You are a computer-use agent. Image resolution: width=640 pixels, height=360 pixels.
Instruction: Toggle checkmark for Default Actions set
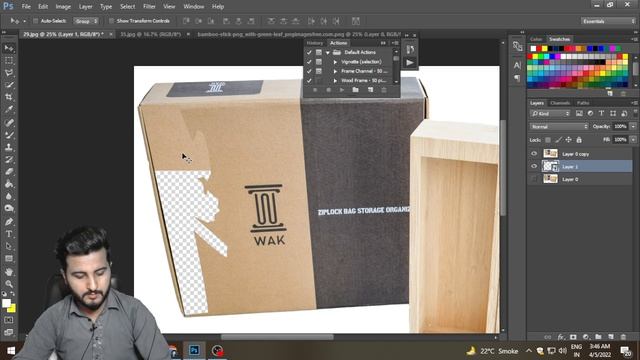point(309,52)
